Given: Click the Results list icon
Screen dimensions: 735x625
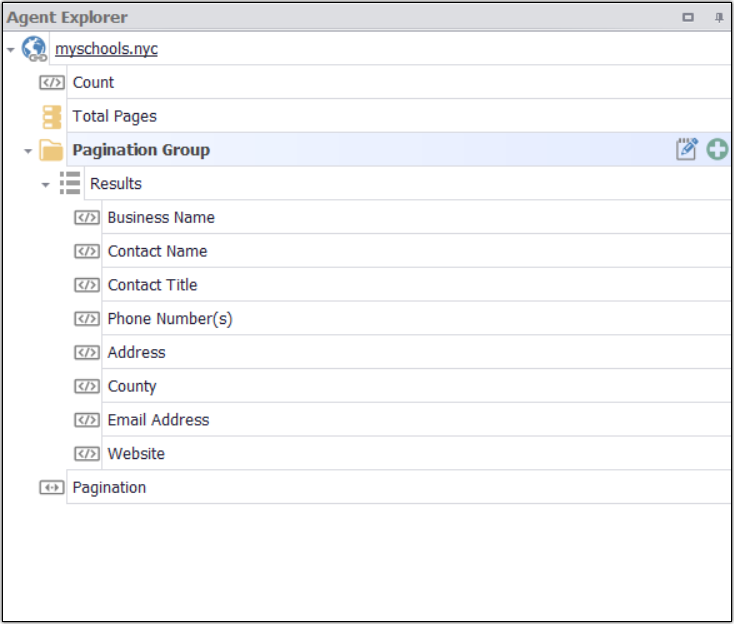Looking at the screenshot, I should (69, 184).
